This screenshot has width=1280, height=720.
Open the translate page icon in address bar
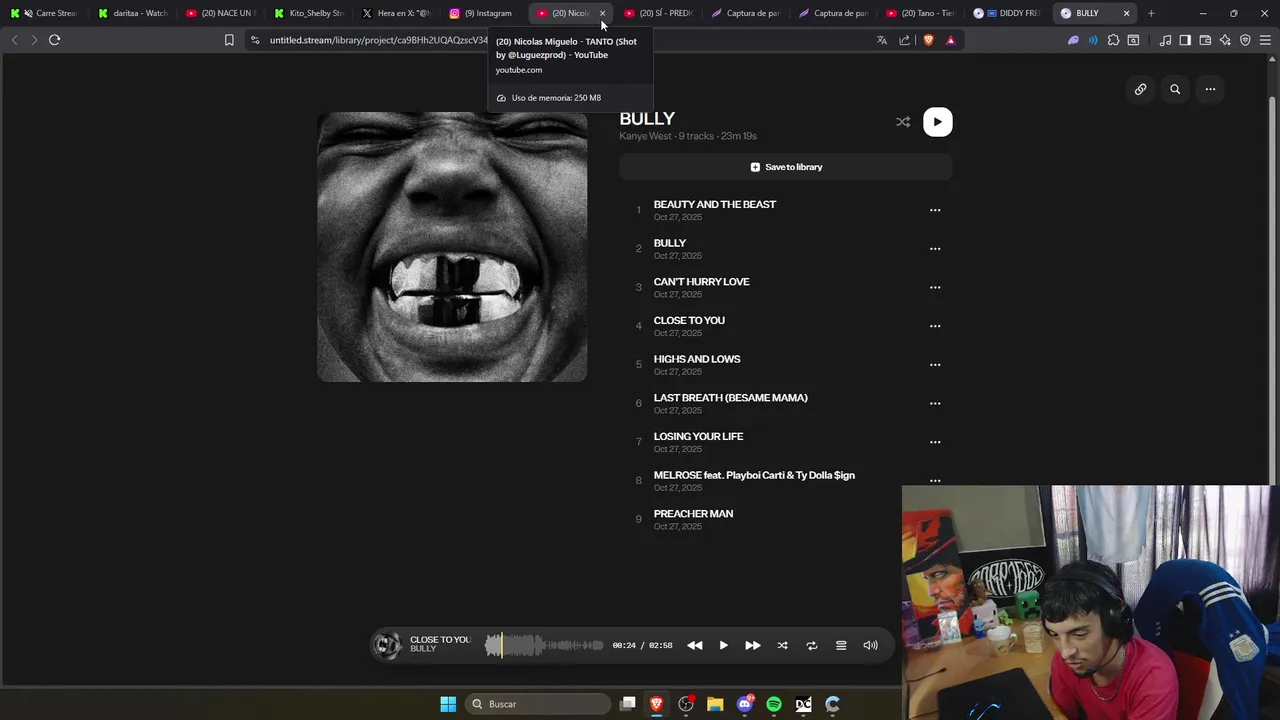pos(881,40)
